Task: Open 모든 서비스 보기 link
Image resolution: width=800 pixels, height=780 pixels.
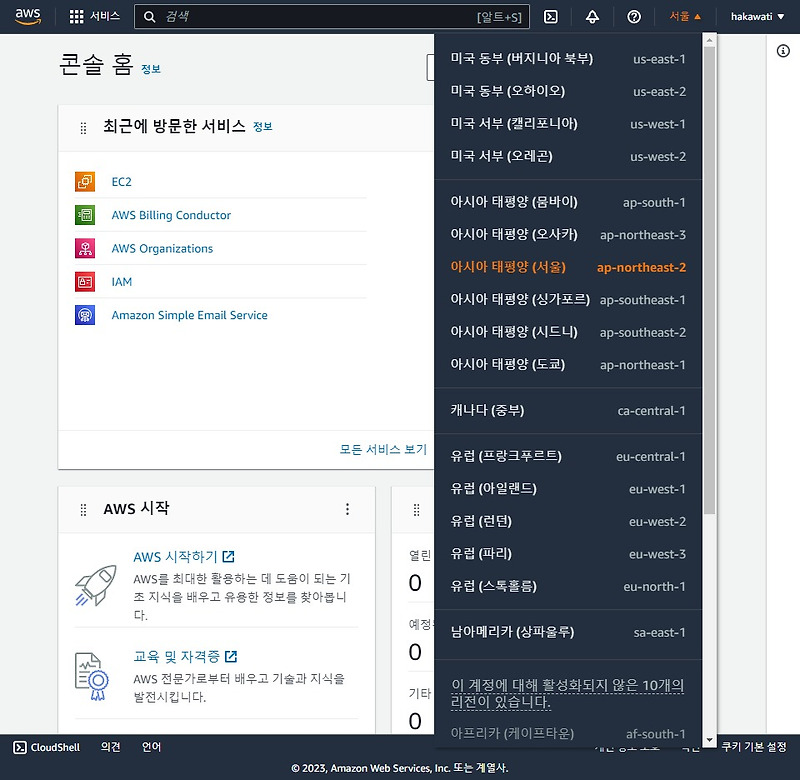Action: (385, 447)
